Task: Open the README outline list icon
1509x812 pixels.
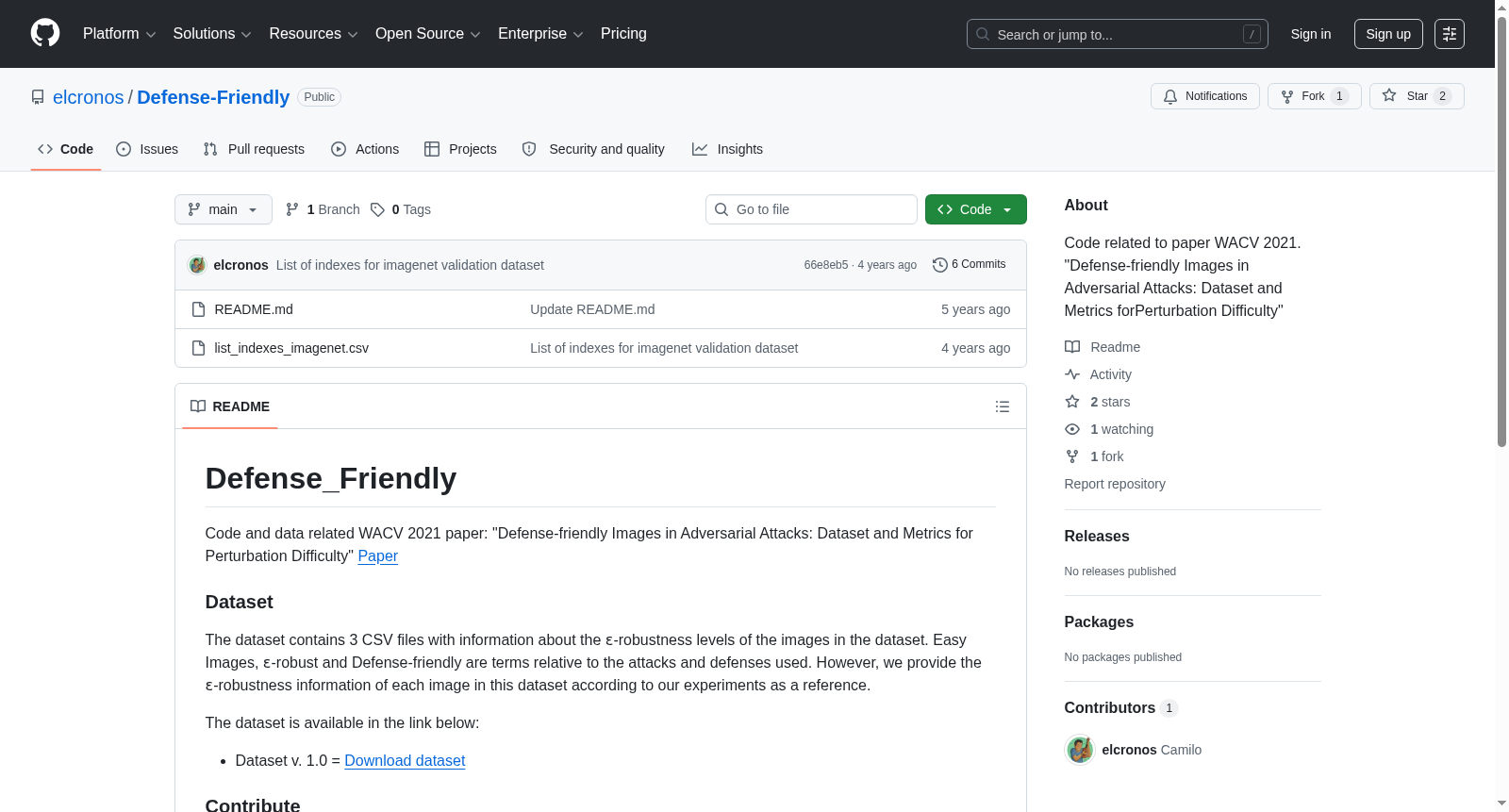Action: tap(1003, 406)
